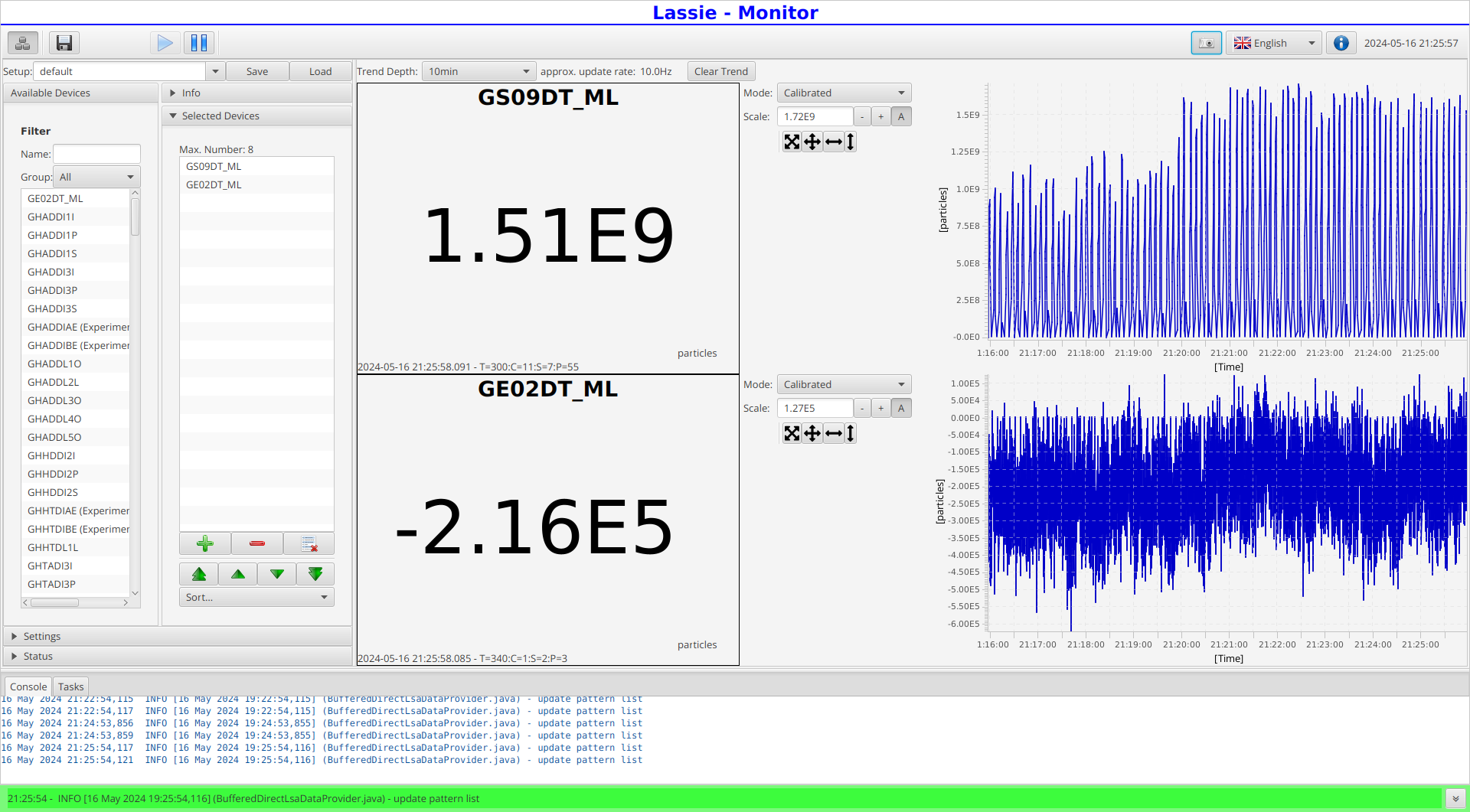Select GE02DT_ML in available devices list
The height and width of the screenshot is (812, 1470).
pyautogui.click(x=75, y=198)
